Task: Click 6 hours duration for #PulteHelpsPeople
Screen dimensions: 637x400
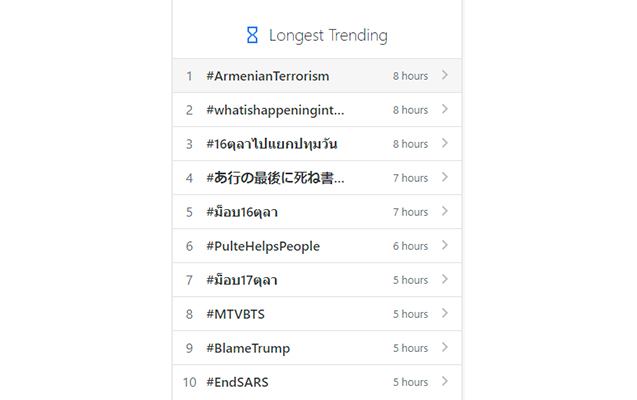Action: [410, 246]
